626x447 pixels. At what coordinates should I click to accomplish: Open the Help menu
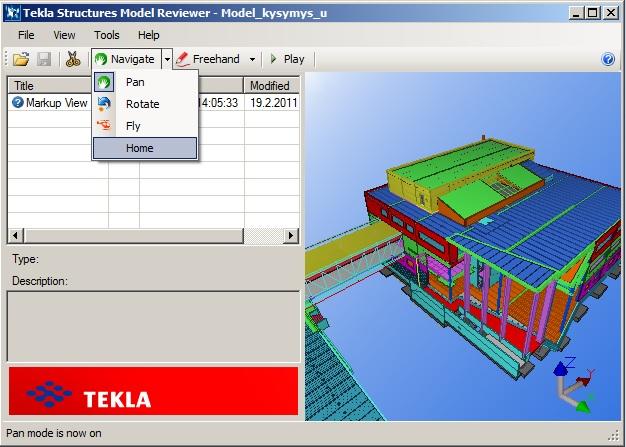click(149, 35)
